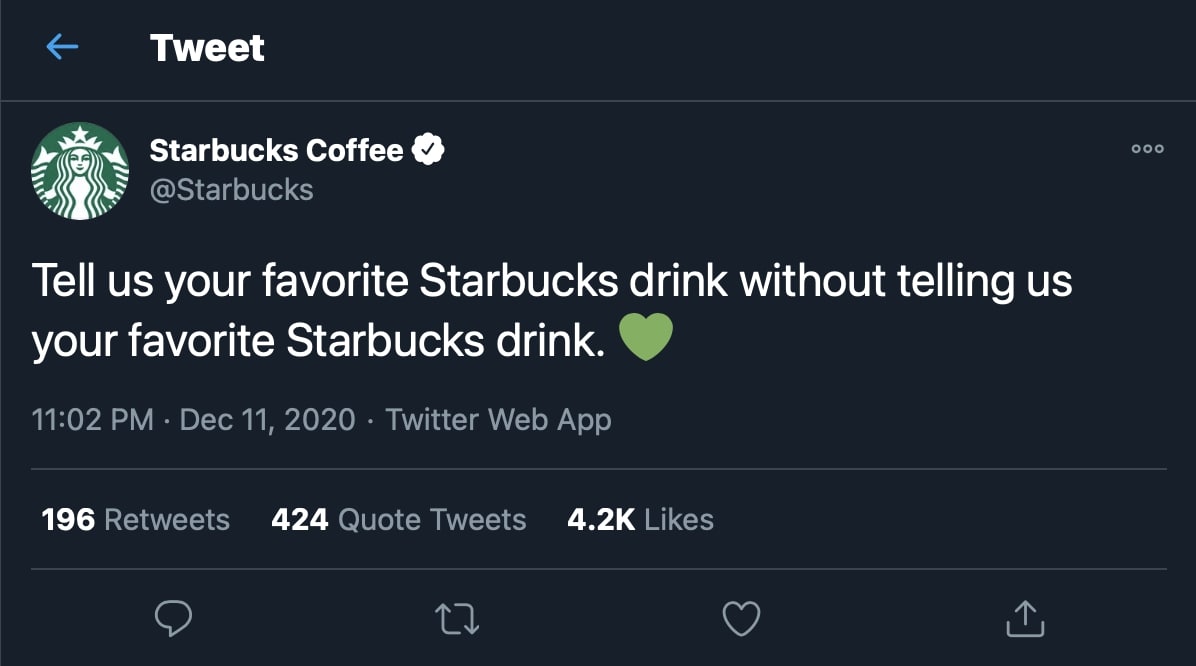Screen dimensions: 1196x666
Task: Click the 11:02 PM timestamp
Action: click(92, 419)
